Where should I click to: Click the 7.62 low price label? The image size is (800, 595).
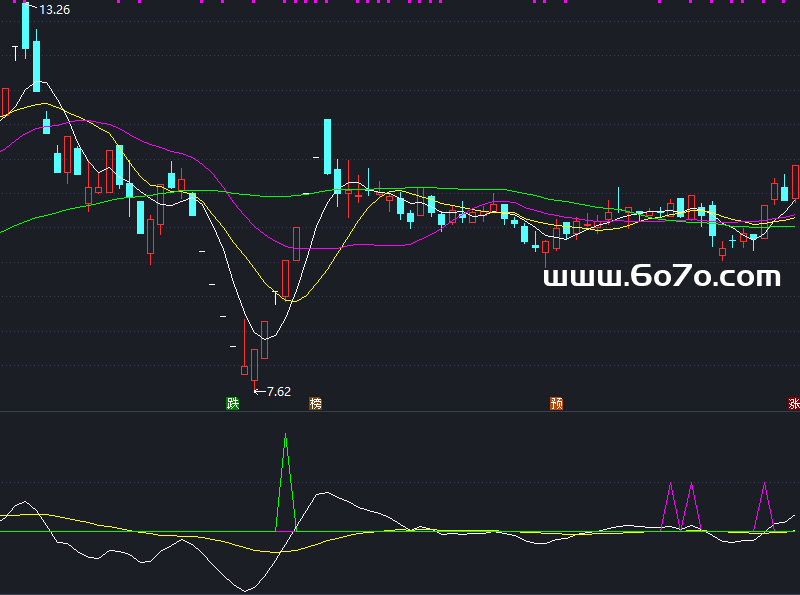278,391
